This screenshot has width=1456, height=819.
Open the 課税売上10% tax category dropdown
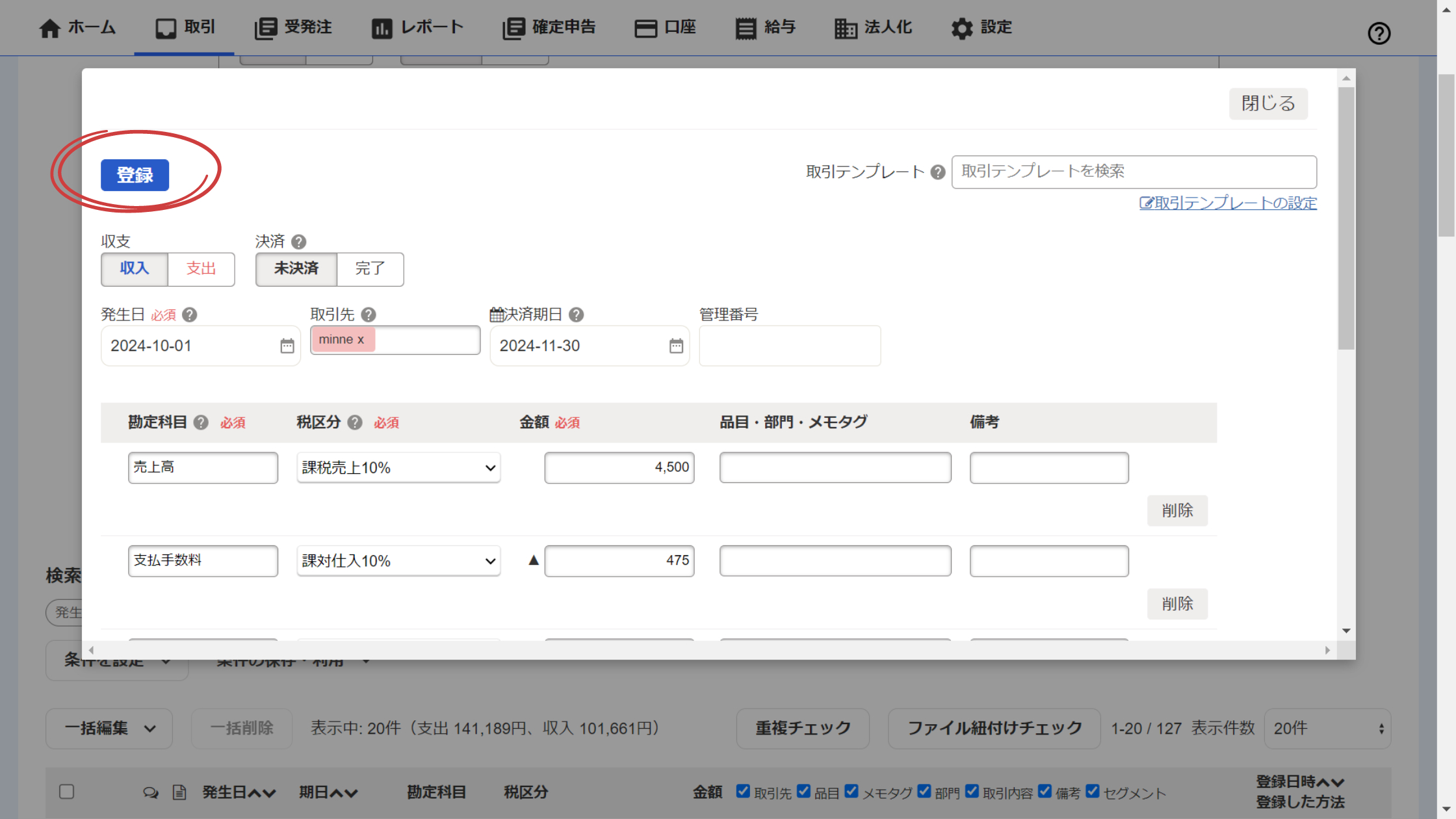pyautogui.click(x=398, y=467)
